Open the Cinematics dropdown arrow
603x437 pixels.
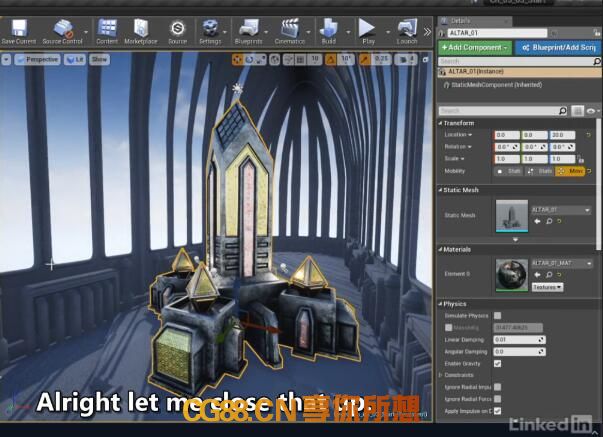[x=308, y=32]
